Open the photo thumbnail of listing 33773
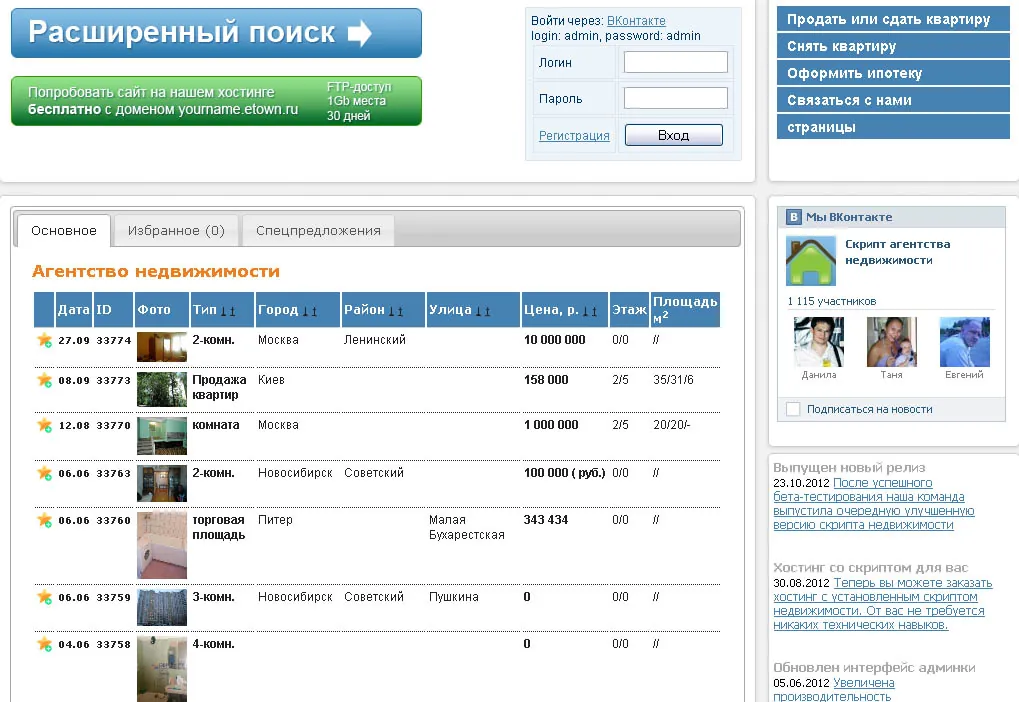This screenshot has height=702, width=1019. pyautogui.click(x=162, y=389)
